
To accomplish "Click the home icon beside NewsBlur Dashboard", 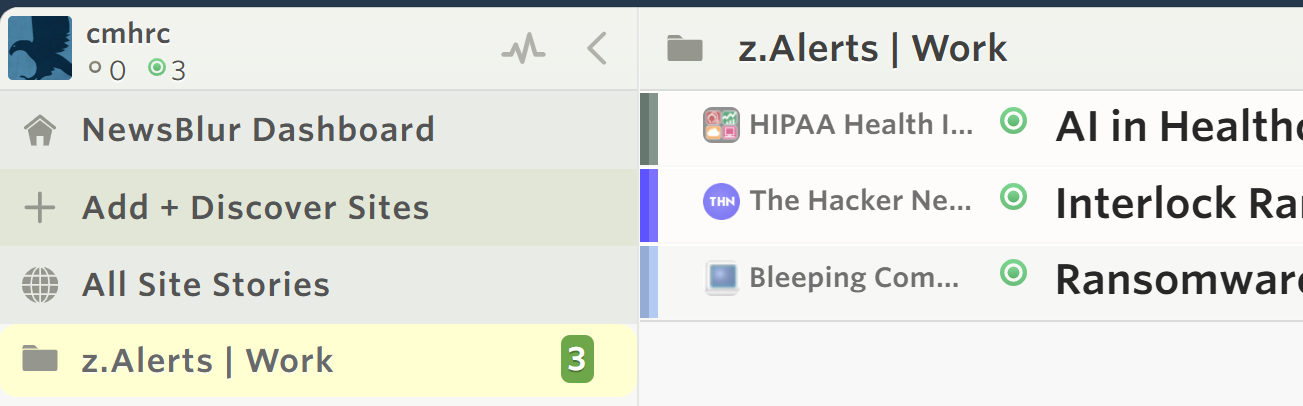I will click(x=40, y=130).
